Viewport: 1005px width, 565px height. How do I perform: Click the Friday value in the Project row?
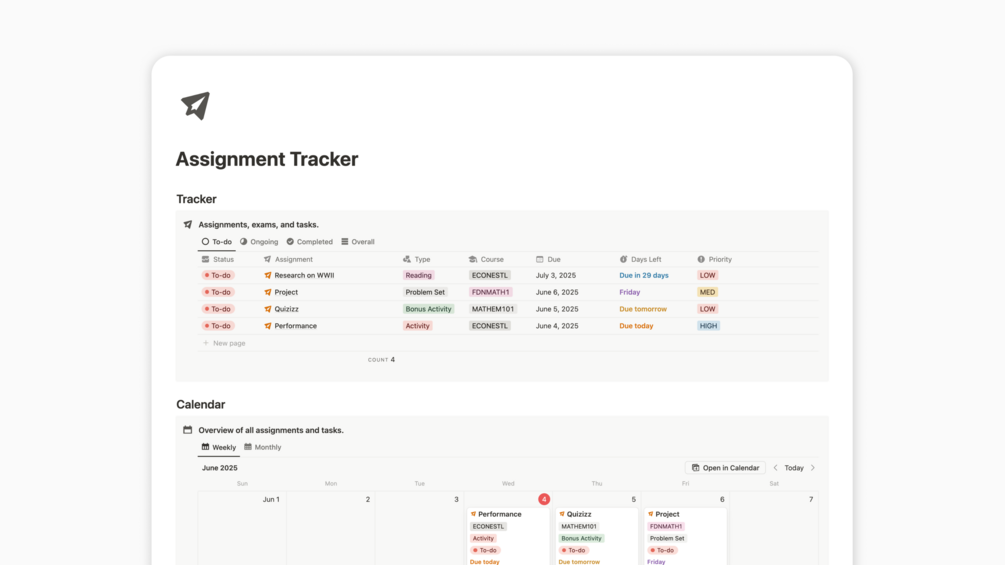[x=629, y=292]
